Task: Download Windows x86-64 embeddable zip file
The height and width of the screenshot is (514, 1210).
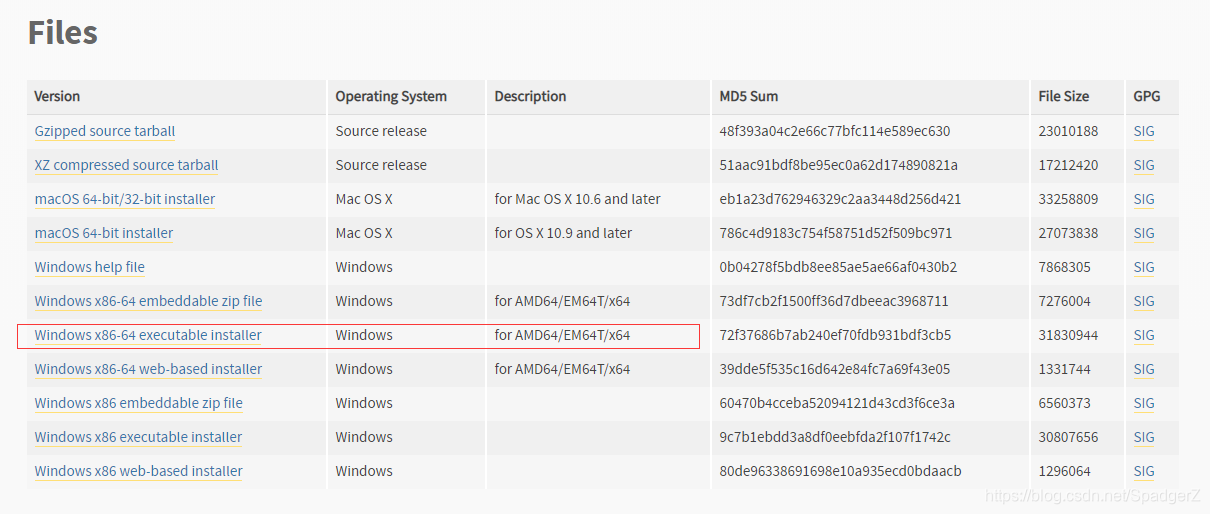Action: [148, 301]
